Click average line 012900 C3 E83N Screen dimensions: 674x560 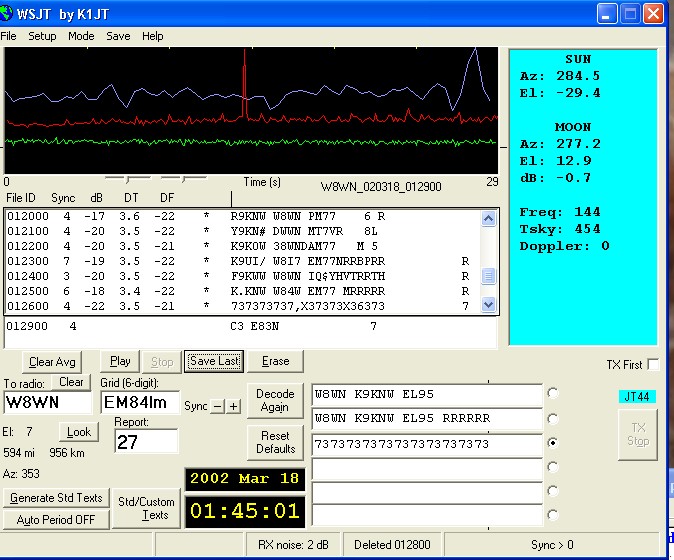click(x=192, y=326)
